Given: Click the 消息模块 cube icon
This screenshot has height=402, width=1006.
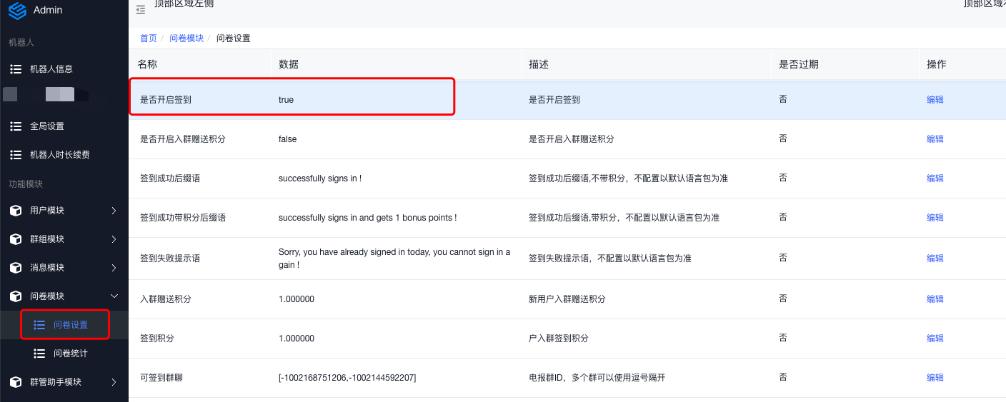Looking at the screenshot, I should [15, 268].
